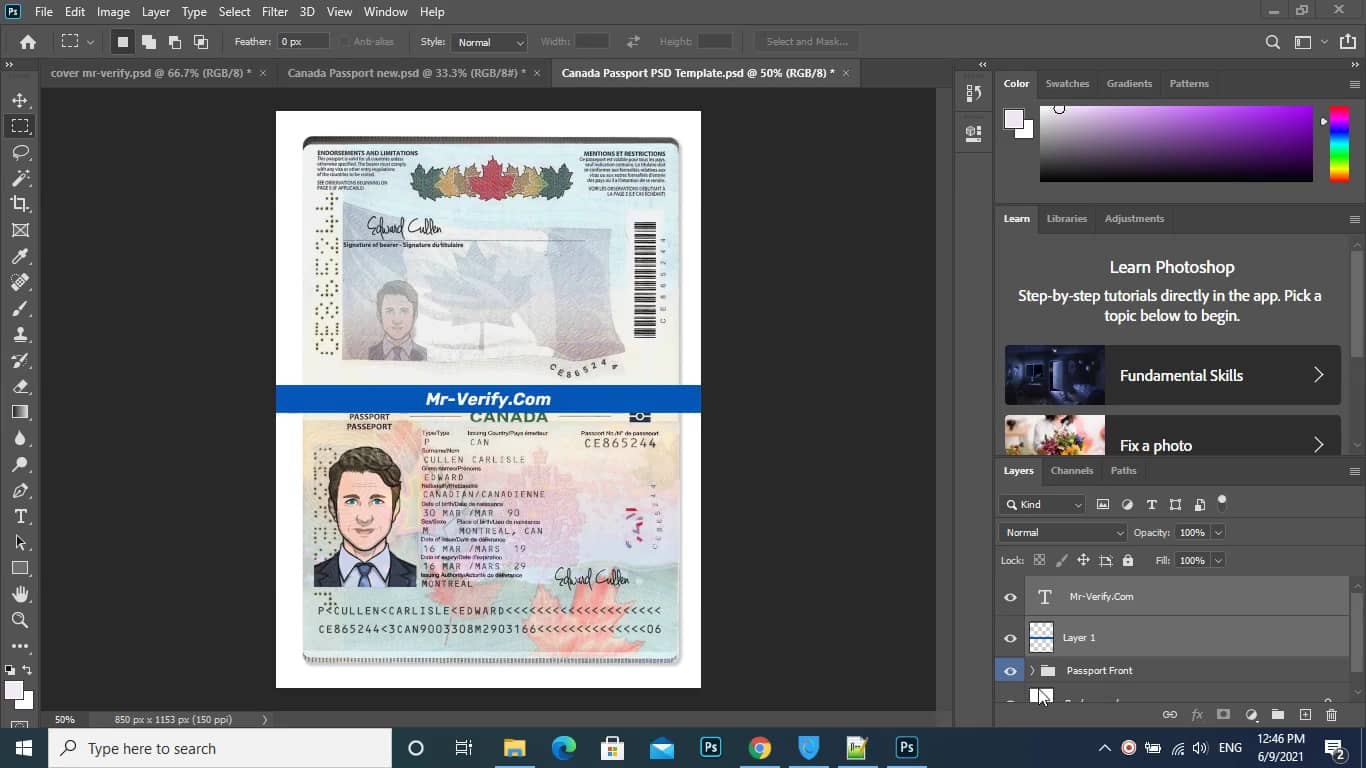Click the Intersect with selection icon
The height and width of the screenshot is (768, 1366).
pos(200,42)
